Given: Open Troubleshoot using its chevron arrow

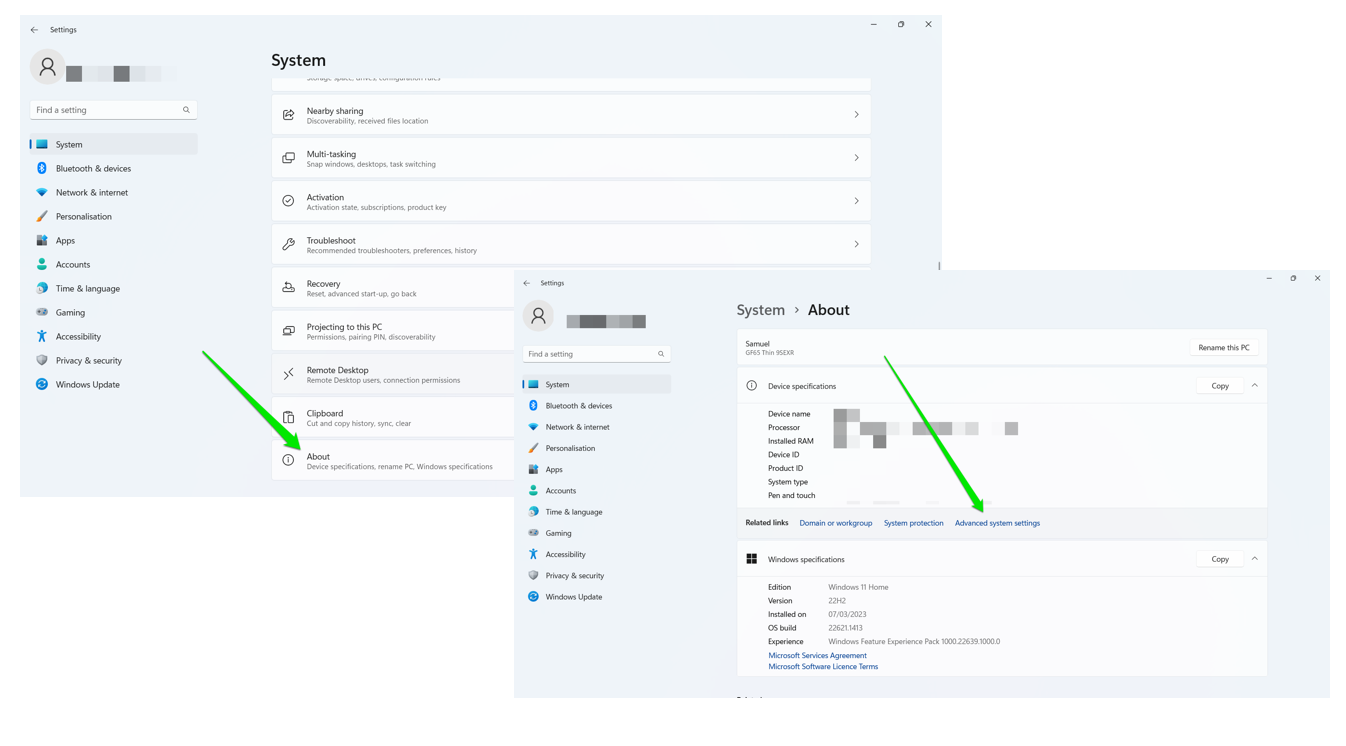Looking at the screenshot, I should [x=856, y=244].
